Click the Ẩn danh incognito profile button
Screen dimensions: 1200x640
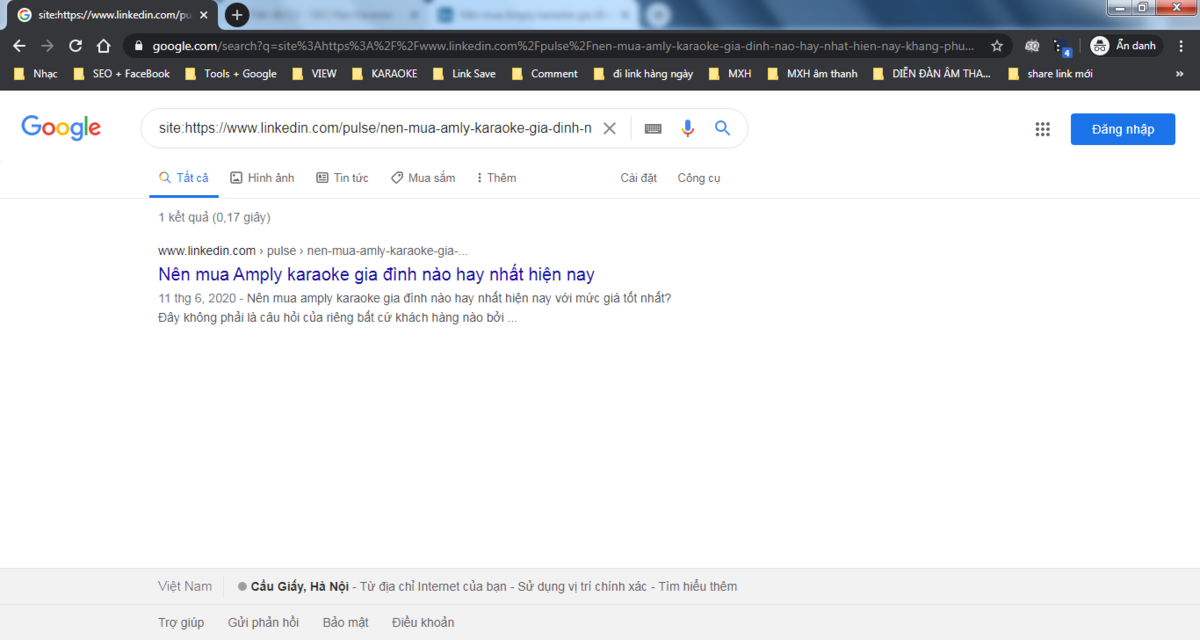point(1123,46)
